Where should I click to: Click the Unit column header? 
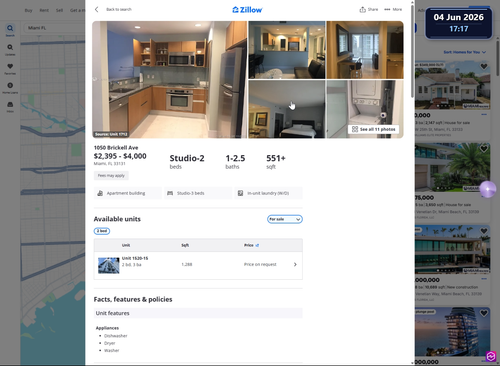pos(126,245)
